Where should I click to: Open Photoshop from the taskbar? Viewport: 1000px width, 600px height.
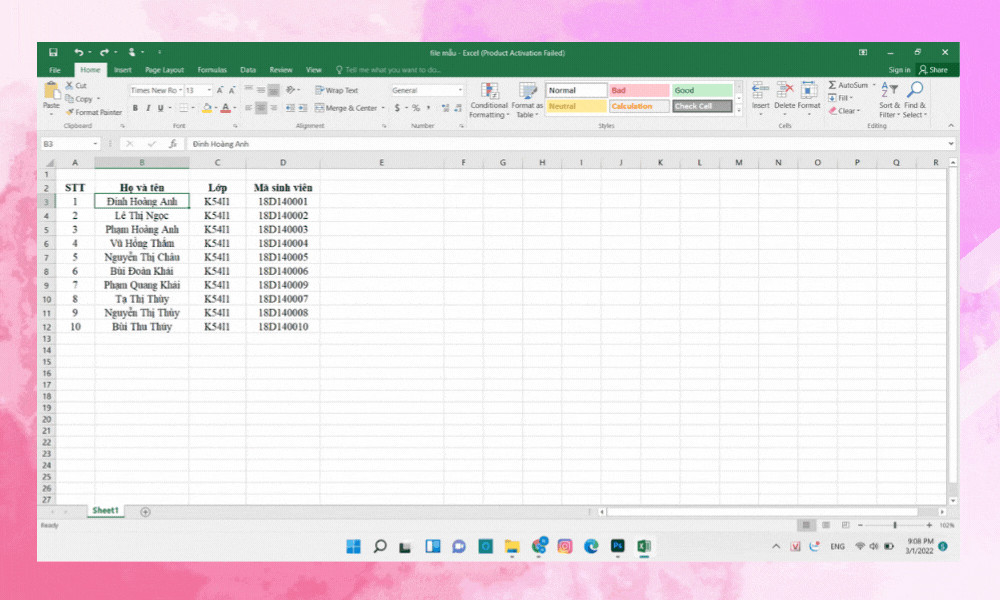[x=618, y=546]
